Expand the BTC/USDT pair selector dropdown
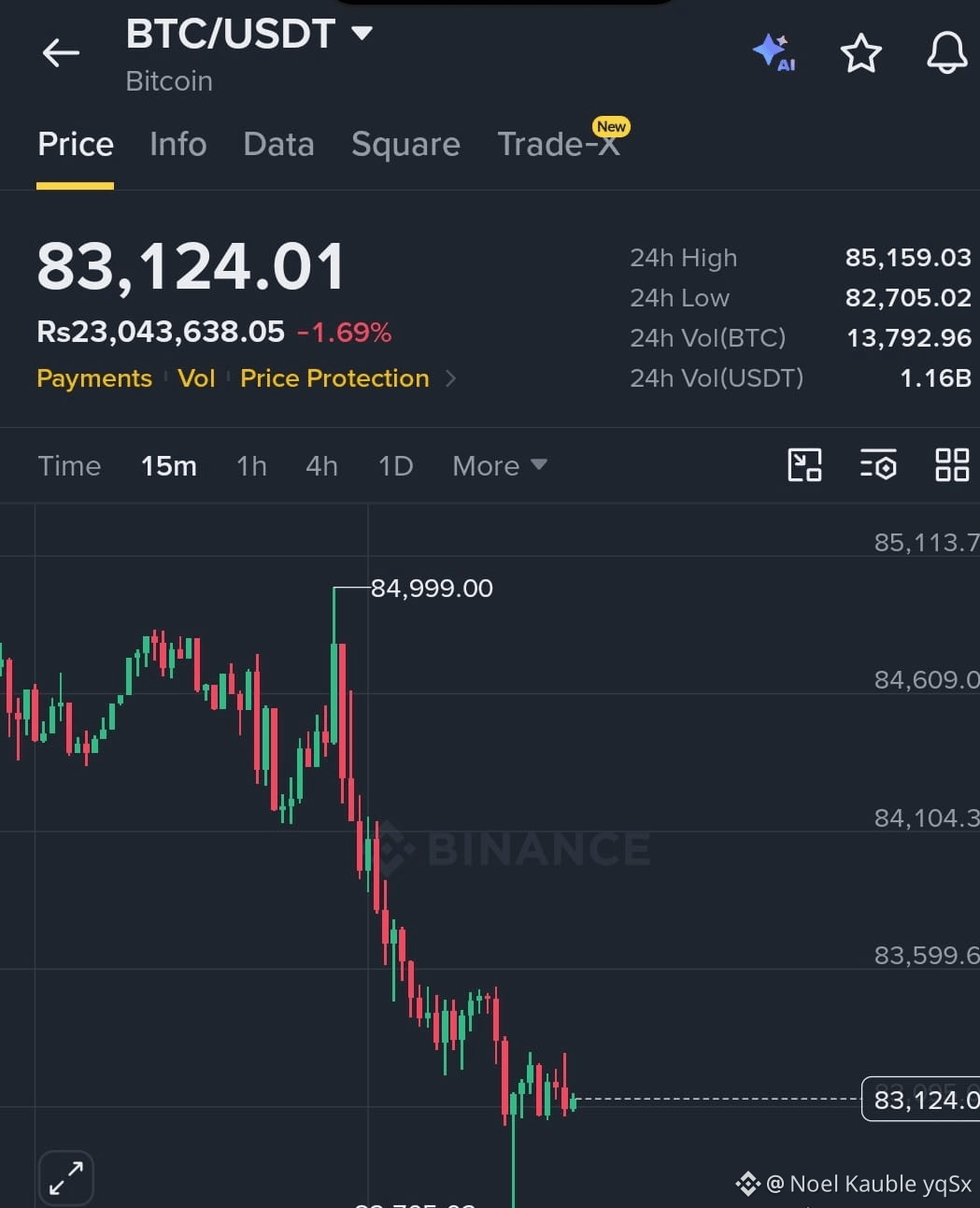980x1208 pixels. 362,34
